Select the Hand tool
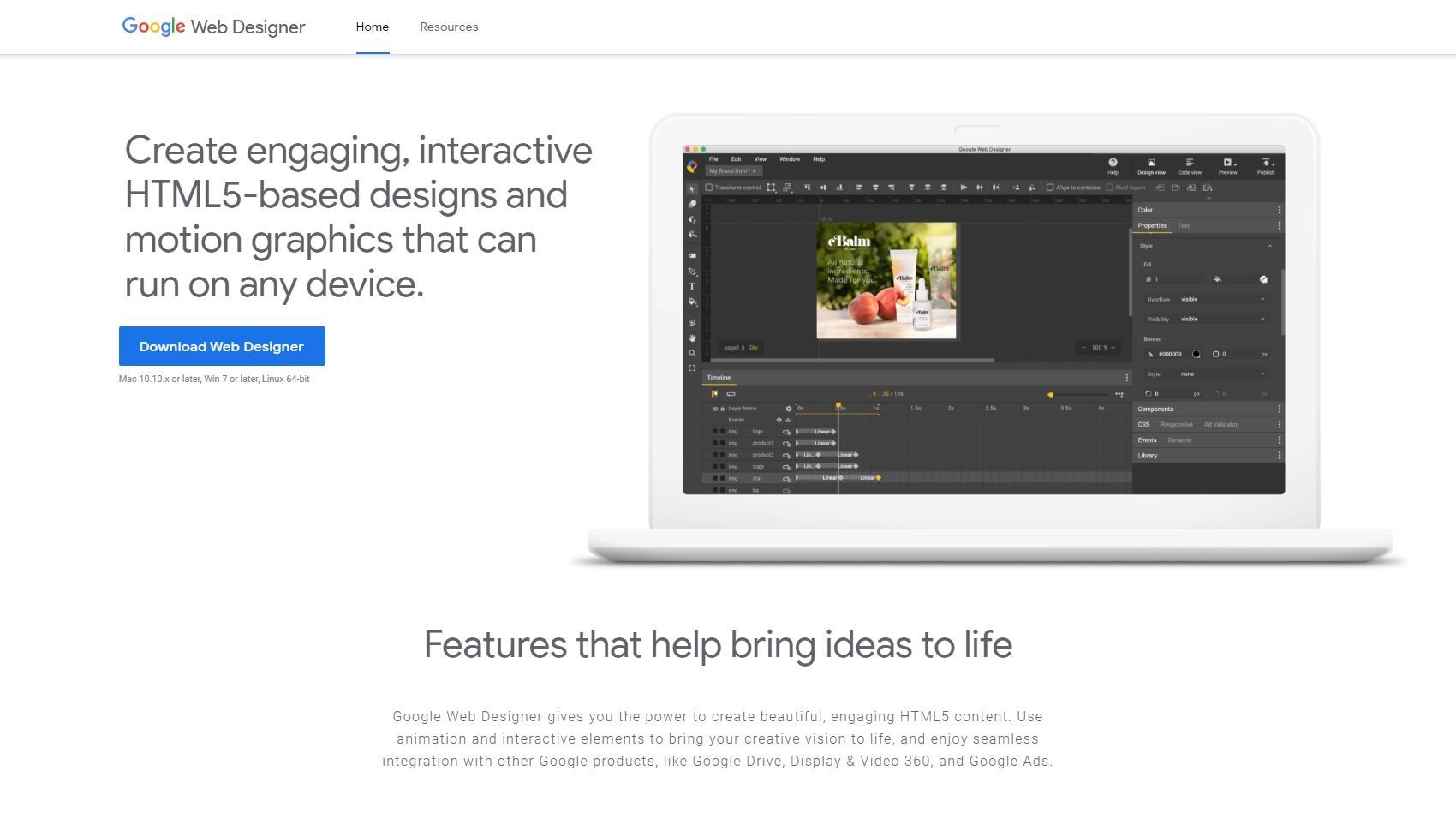1456x819 pixels. [692, 336]
